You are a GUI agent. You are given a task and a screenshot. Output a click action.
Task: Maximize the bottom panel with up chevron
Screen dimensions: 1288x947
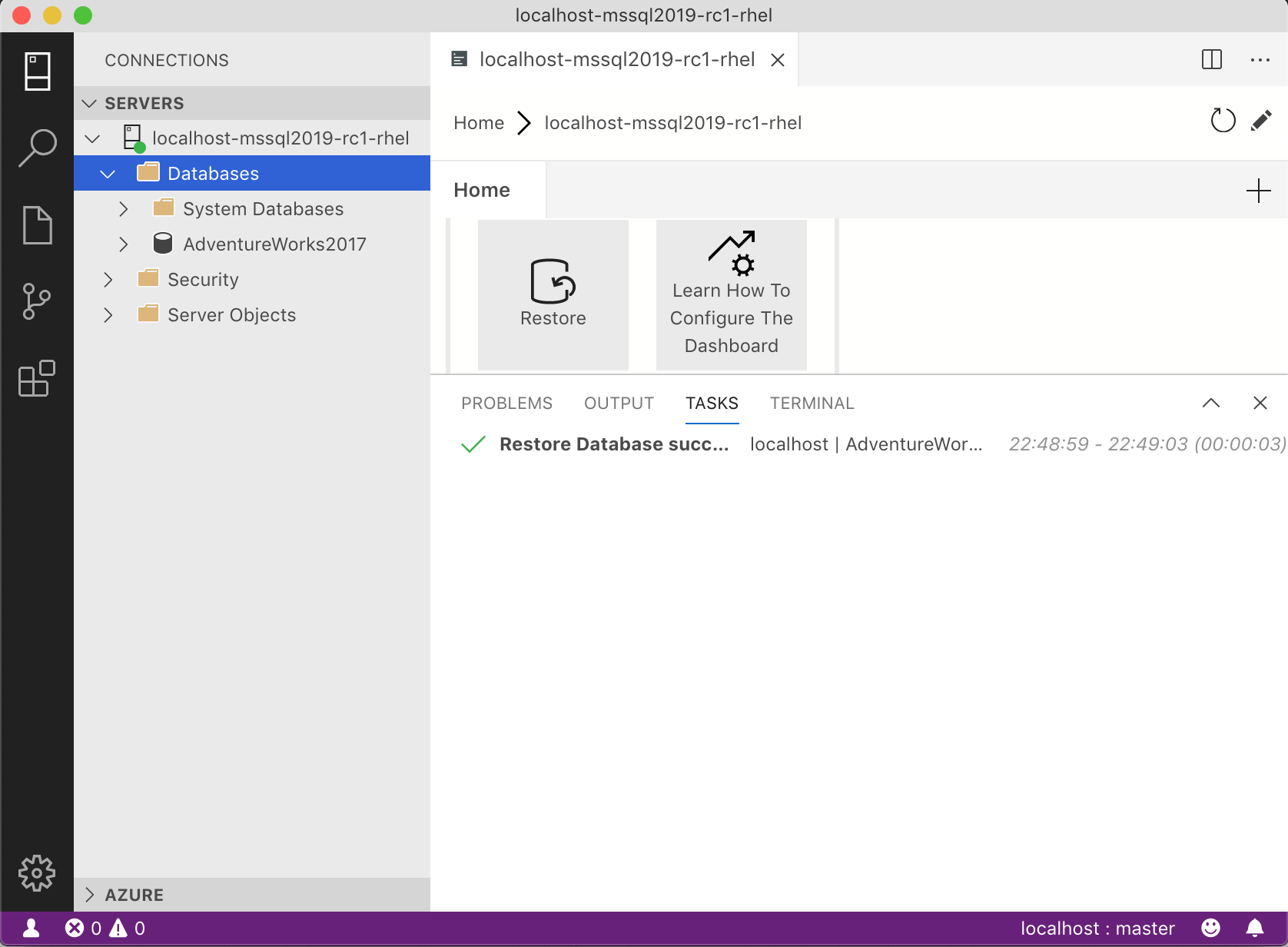point(1211,403)
